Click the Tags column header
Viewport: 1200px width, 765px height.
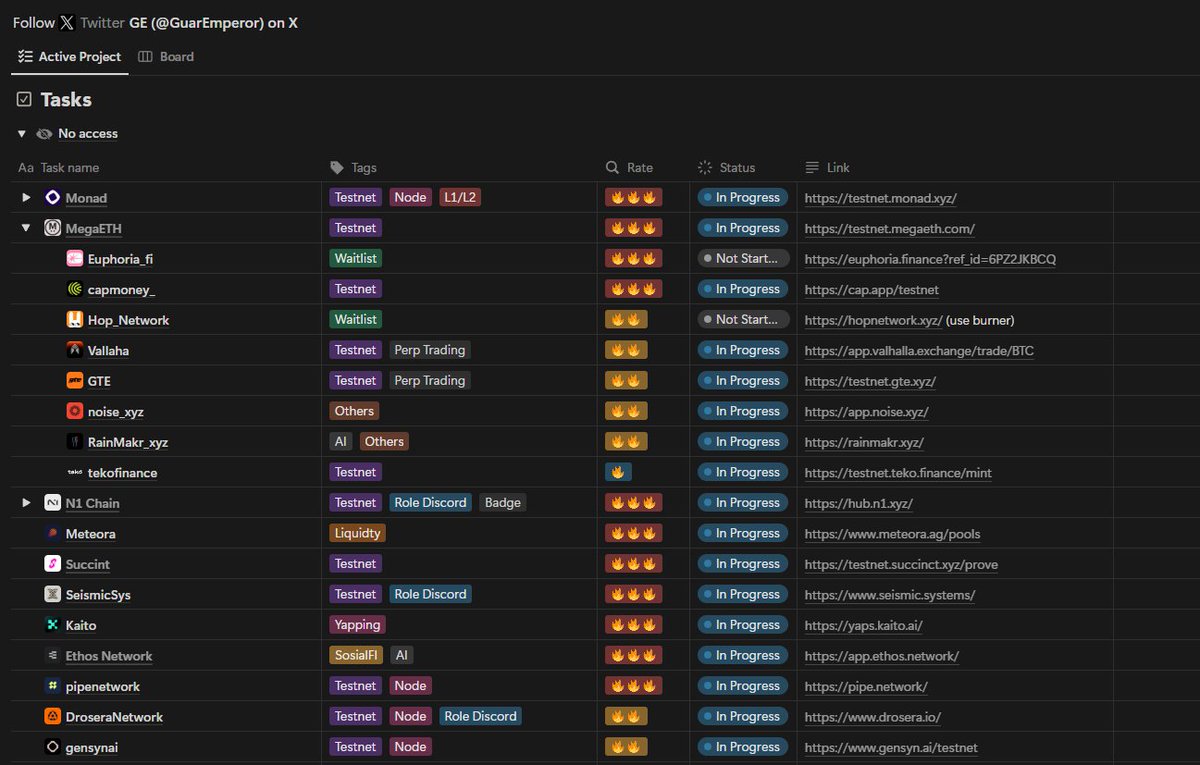tap(354, 168)
